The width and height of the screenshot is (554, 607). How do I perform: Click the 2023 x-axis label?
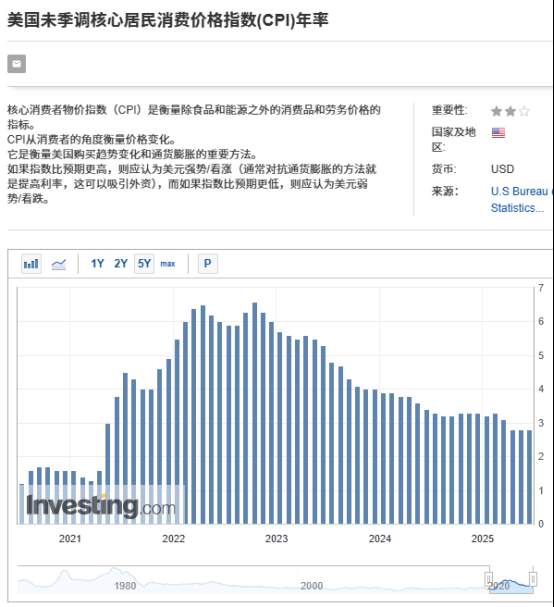click(x=276, y=538)
